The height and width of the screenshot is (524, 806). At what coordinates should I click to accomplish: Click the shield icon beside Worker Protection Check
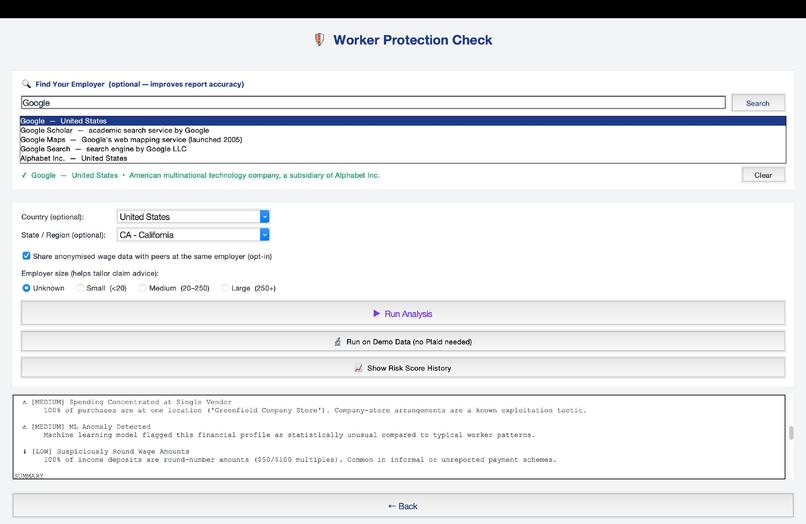click(x=319, y=40)
